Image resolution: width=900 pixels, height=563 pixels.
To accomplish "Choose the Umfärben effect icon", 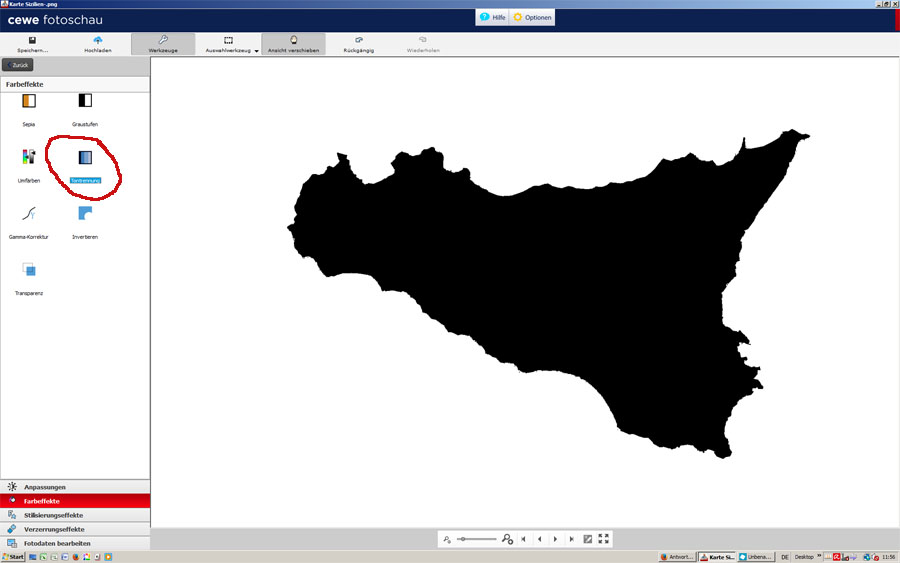I will tap(29, 157).
